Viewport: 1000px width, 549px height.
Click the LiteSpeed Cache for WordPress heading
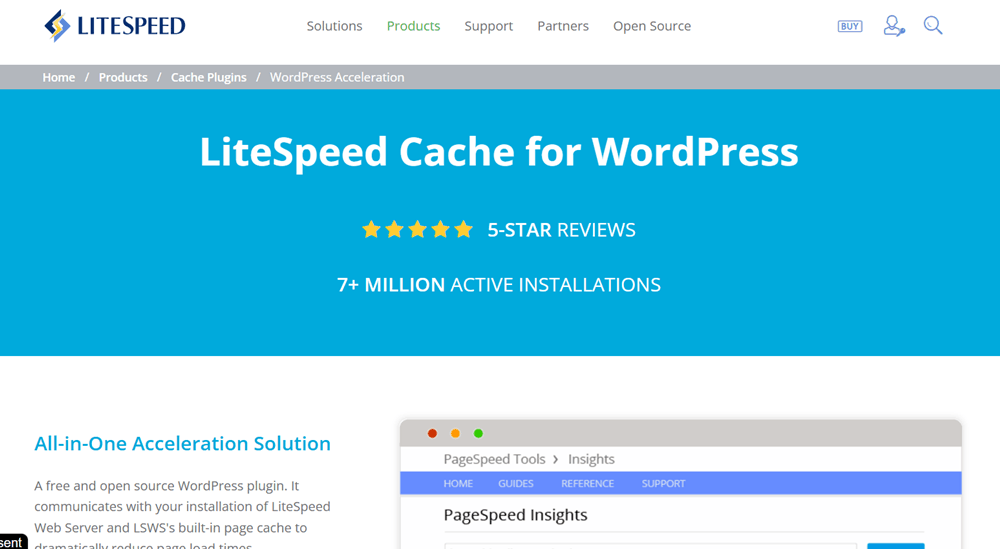(x=499, y=152)
